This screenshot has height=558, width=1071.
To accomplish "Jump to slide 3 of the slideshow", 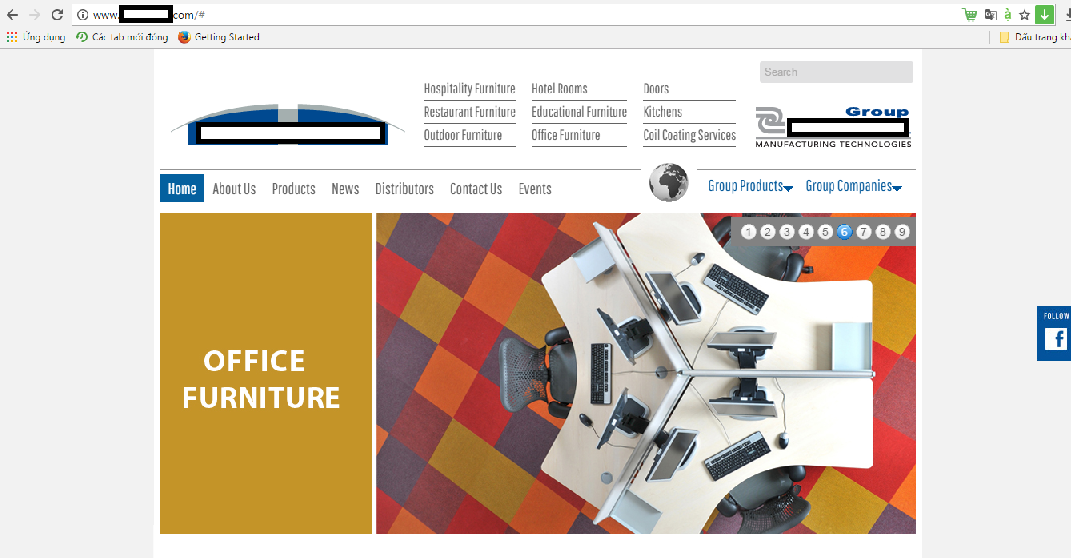I will 787,232.
